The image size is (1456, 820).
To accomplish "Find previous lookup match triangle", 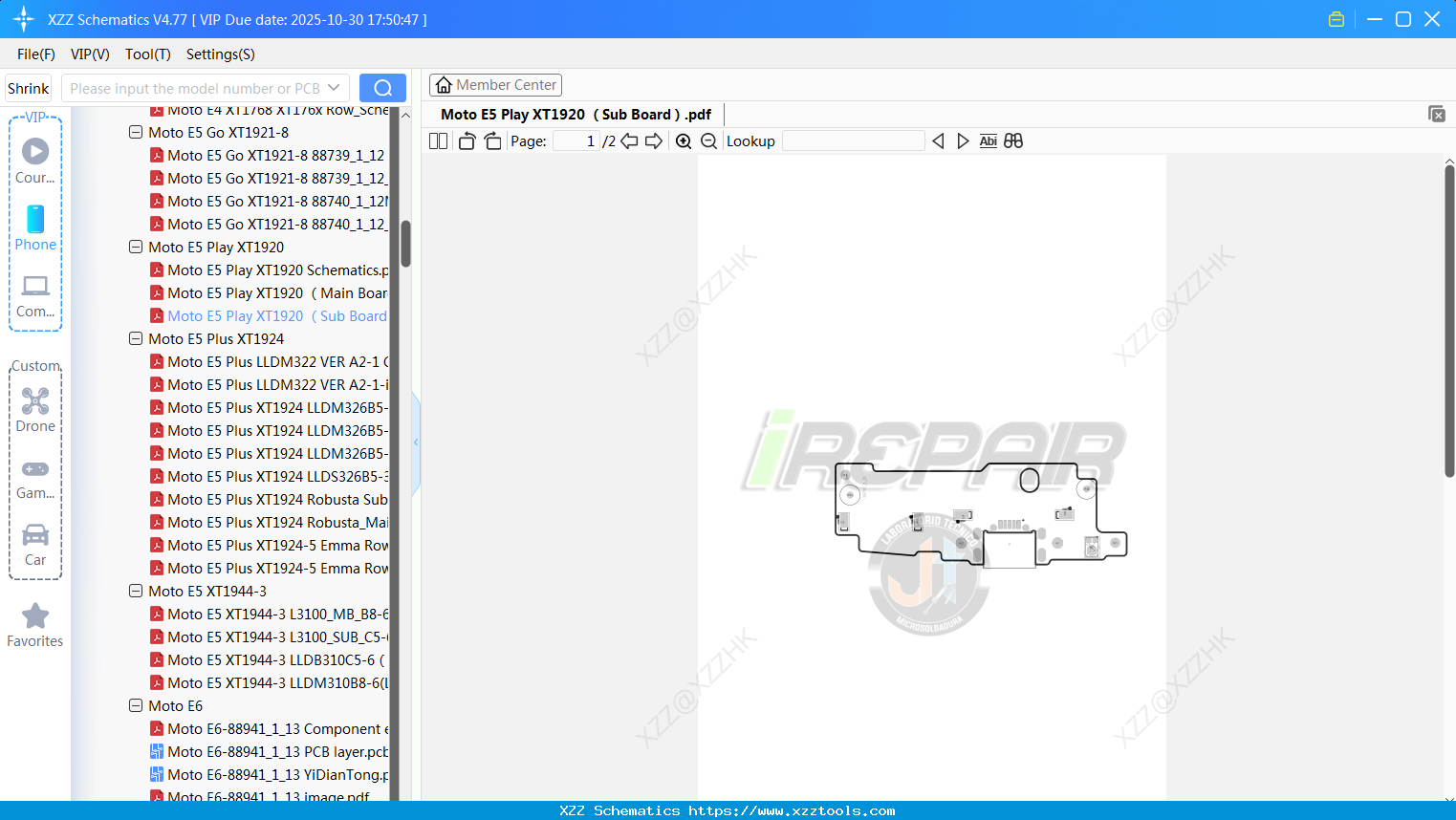I will pos(938,141).
